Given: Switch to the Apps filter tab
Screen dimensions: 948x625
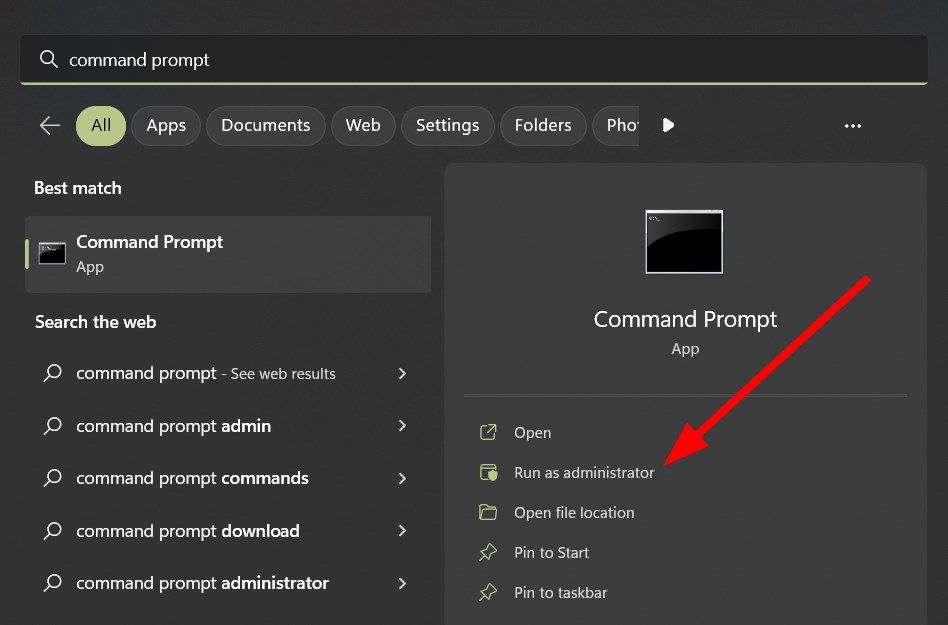Looking at the screenshot, I should 166,125.
